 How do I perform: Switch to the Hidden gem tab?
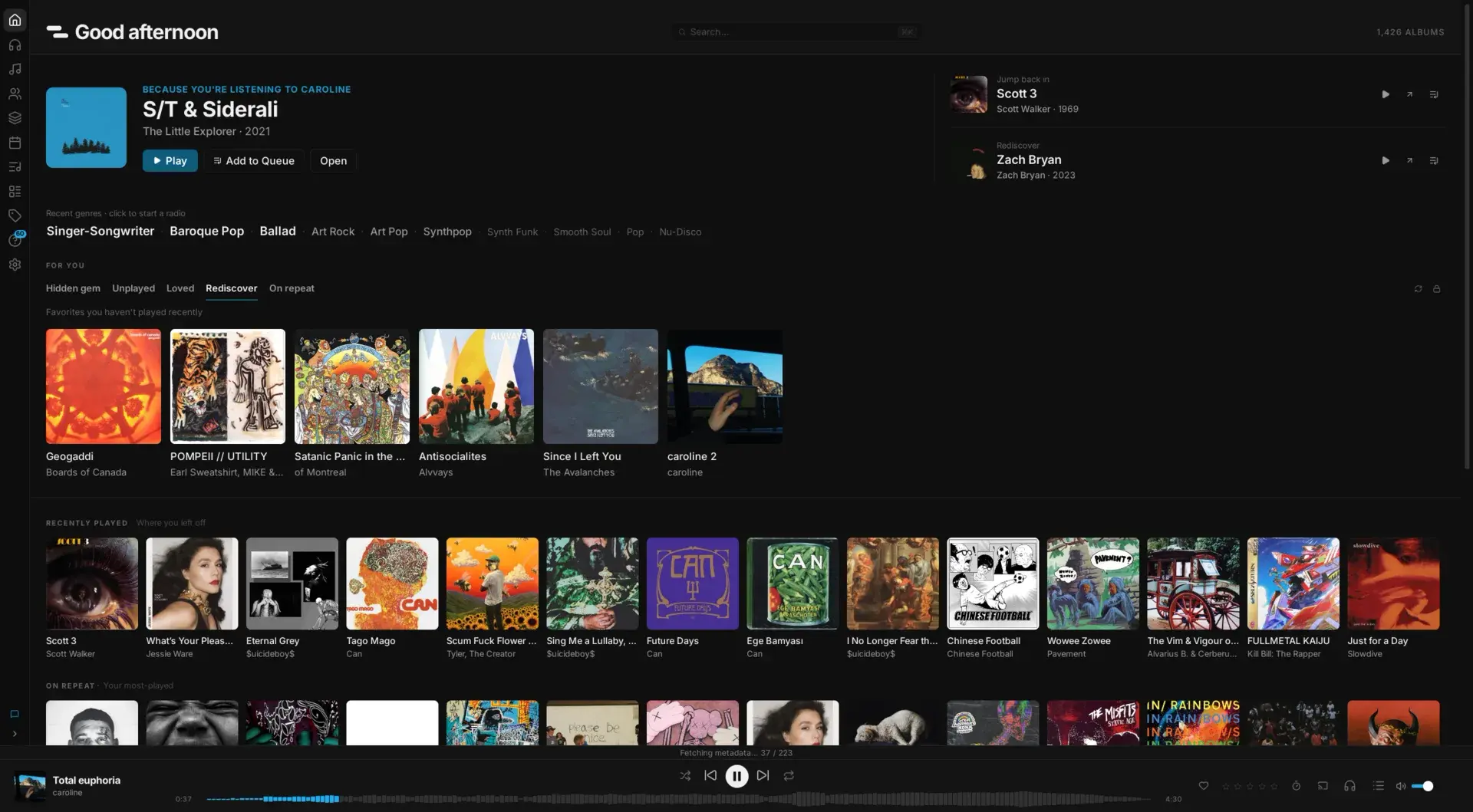point(73,288)
